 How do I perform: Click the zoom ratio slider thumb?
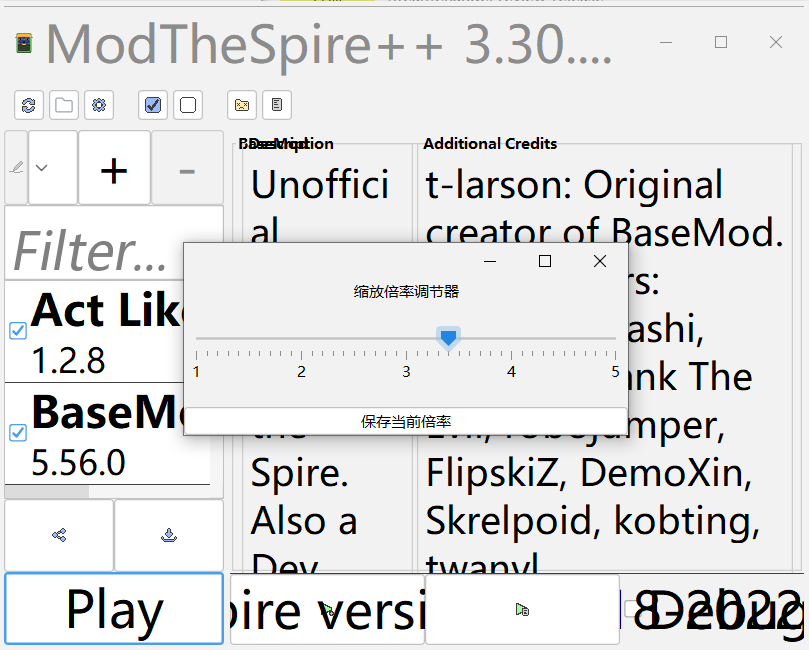[x=448, y=338]
